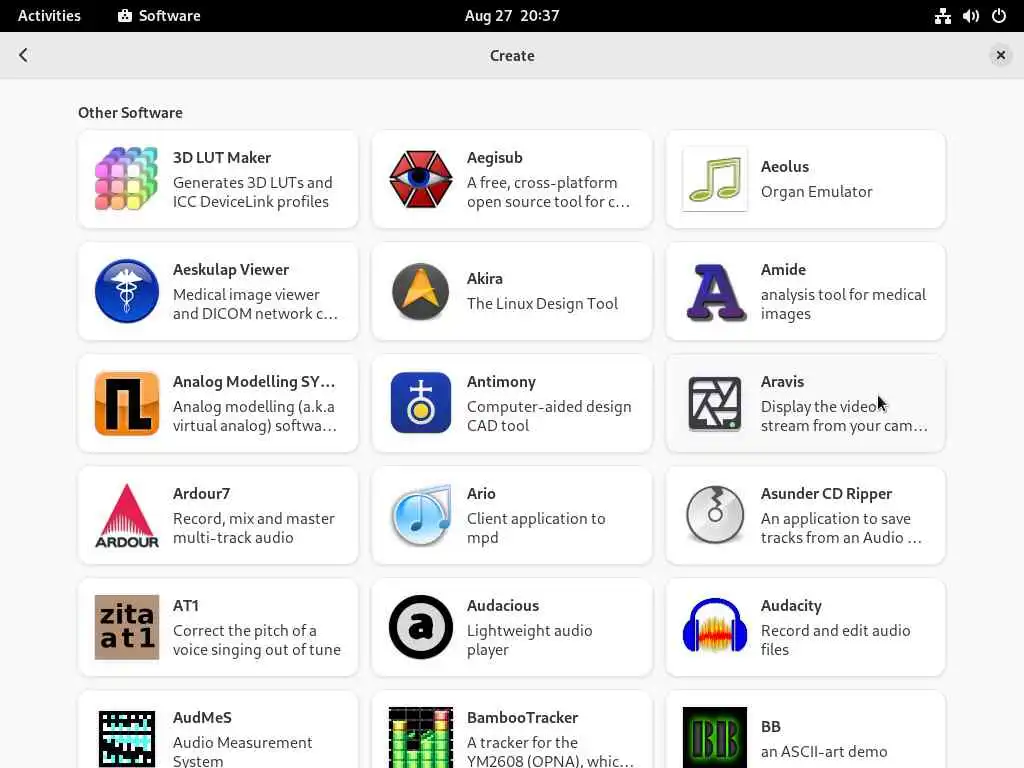Open the power menu icon in top bar
Viewport: 1024px width, 768px height.
coord(999,16)
